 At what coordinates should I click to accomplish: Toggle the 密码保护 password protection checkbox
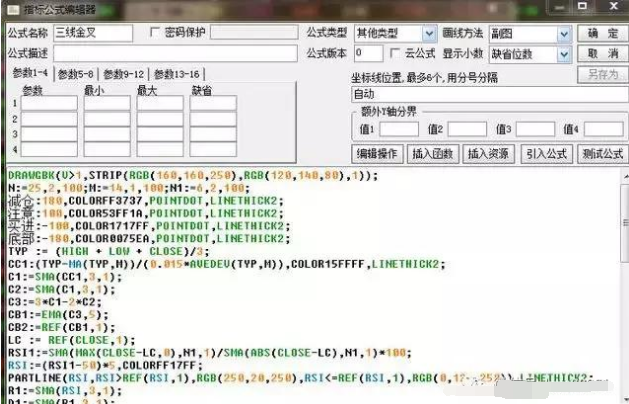[154, 32]
